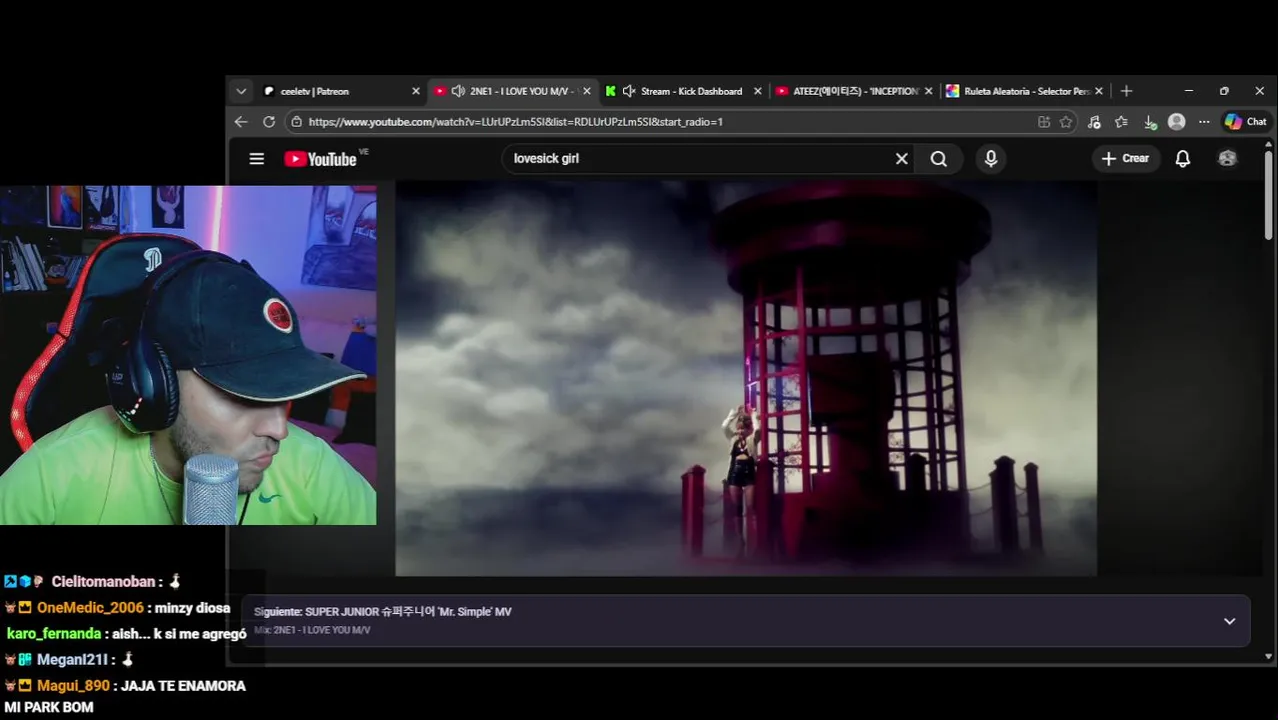This screenshot has height=720, width=1278.
Task: Restore down the browser window
Action: 1224,91
